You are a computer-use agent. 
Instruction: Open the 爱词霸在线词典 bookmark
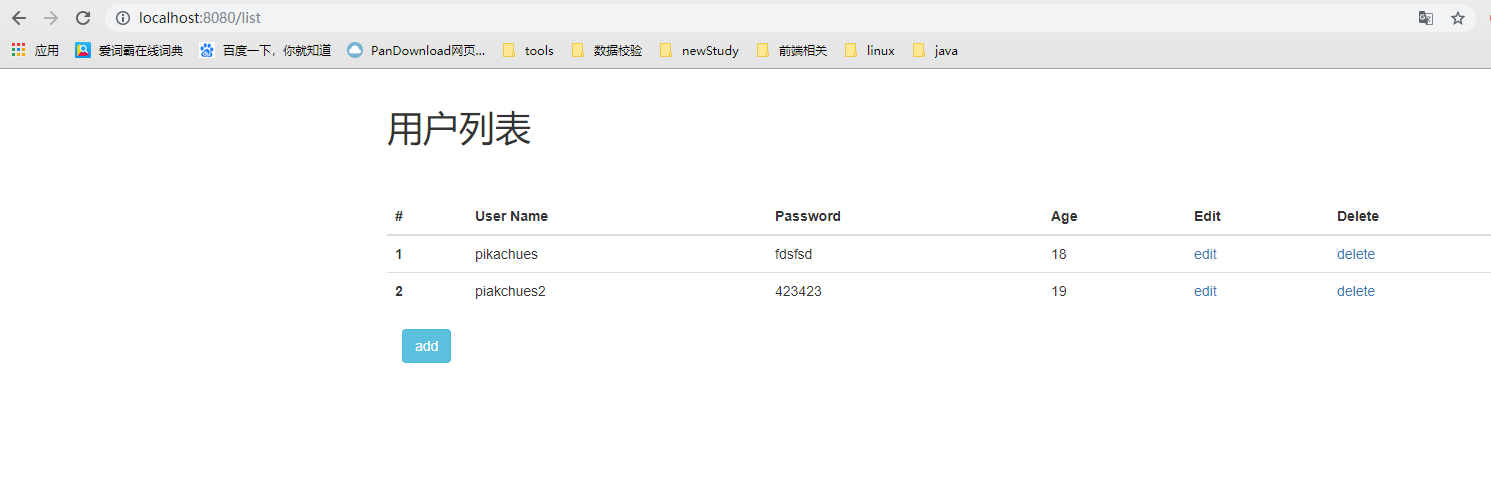129,50
